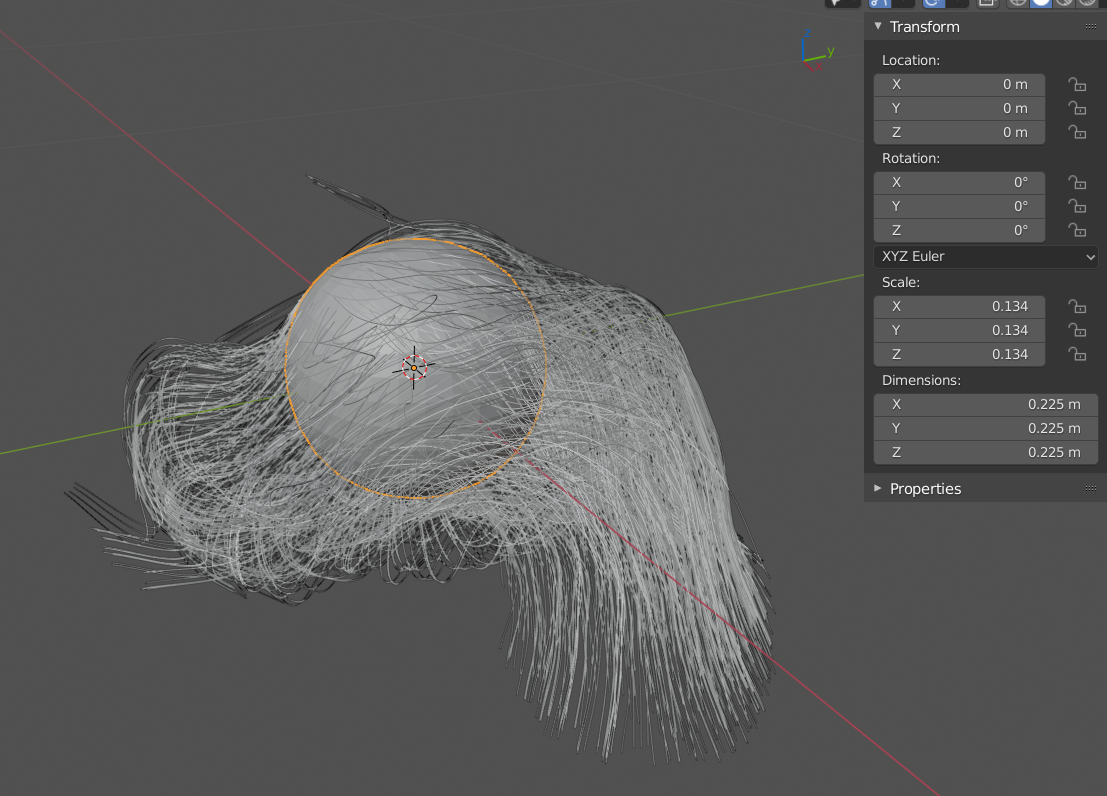
Task: Lock the Scale Z value
Action: click(x=1077, y=354)
